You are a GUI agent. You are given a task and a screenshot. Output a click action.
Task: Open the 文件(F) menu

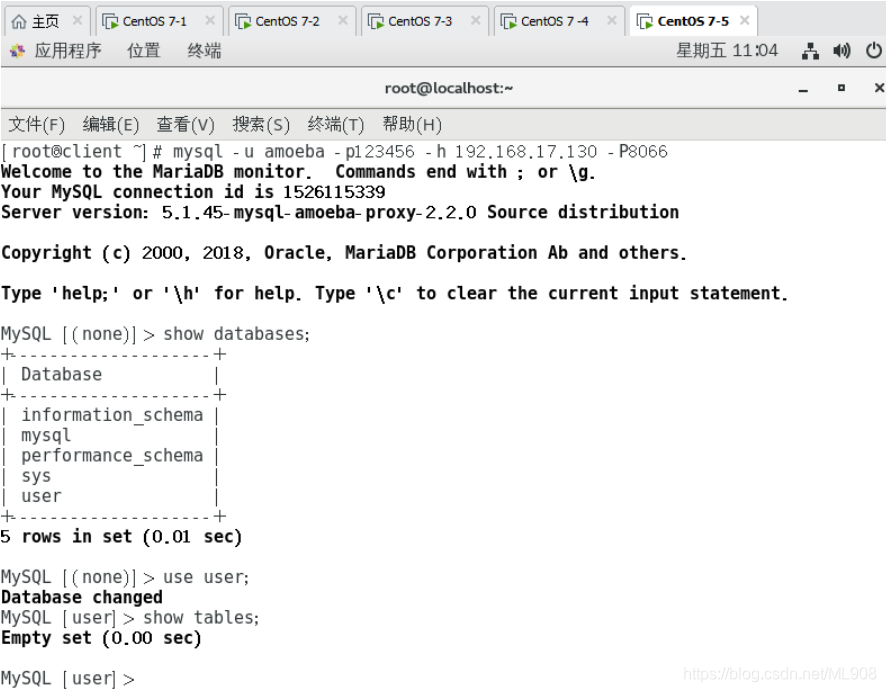pos(37,124)
